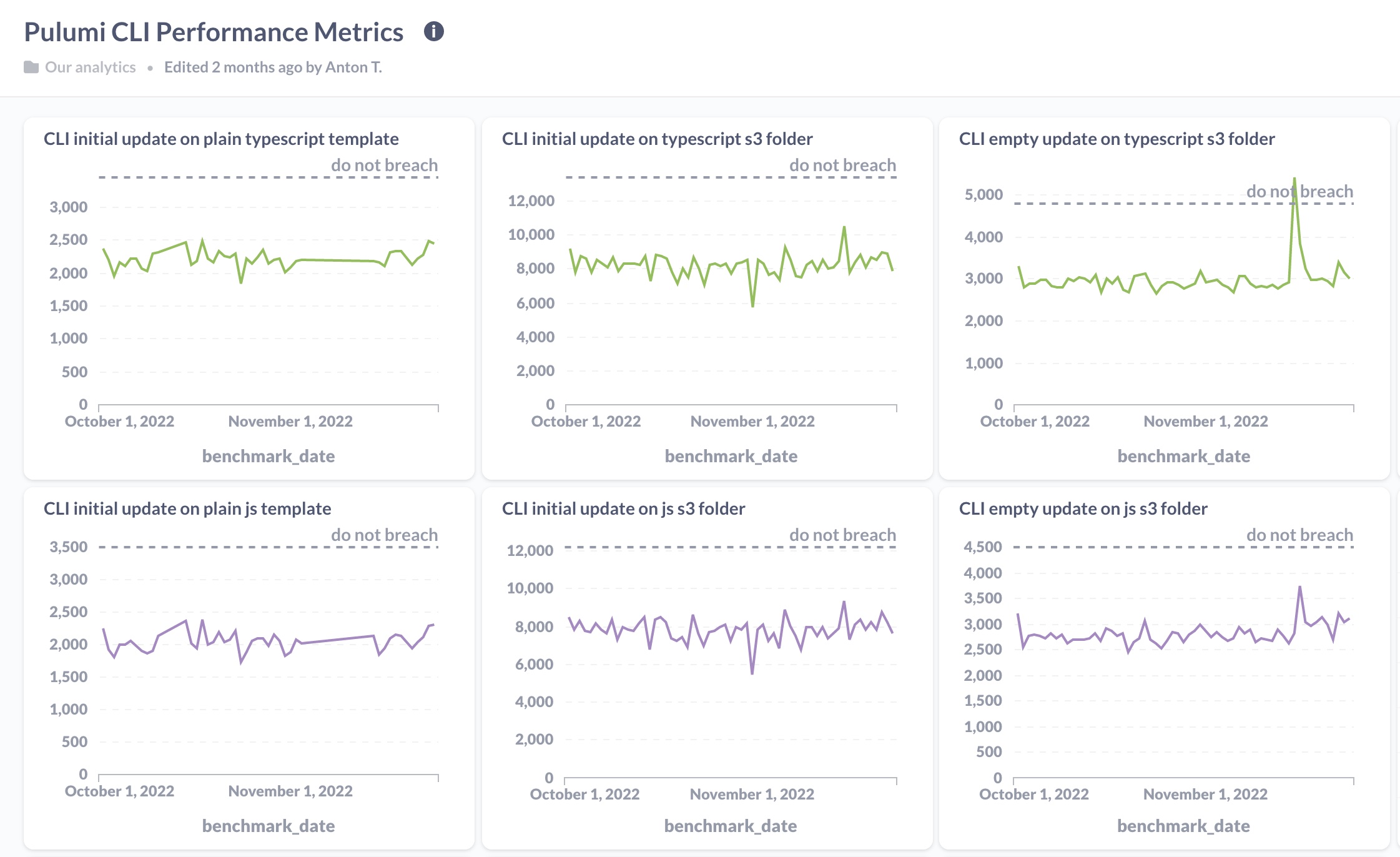Click the 3,500 axis value on plain js chart
Viewport: 1400px width, 857px height.
(x=69, y=547)
